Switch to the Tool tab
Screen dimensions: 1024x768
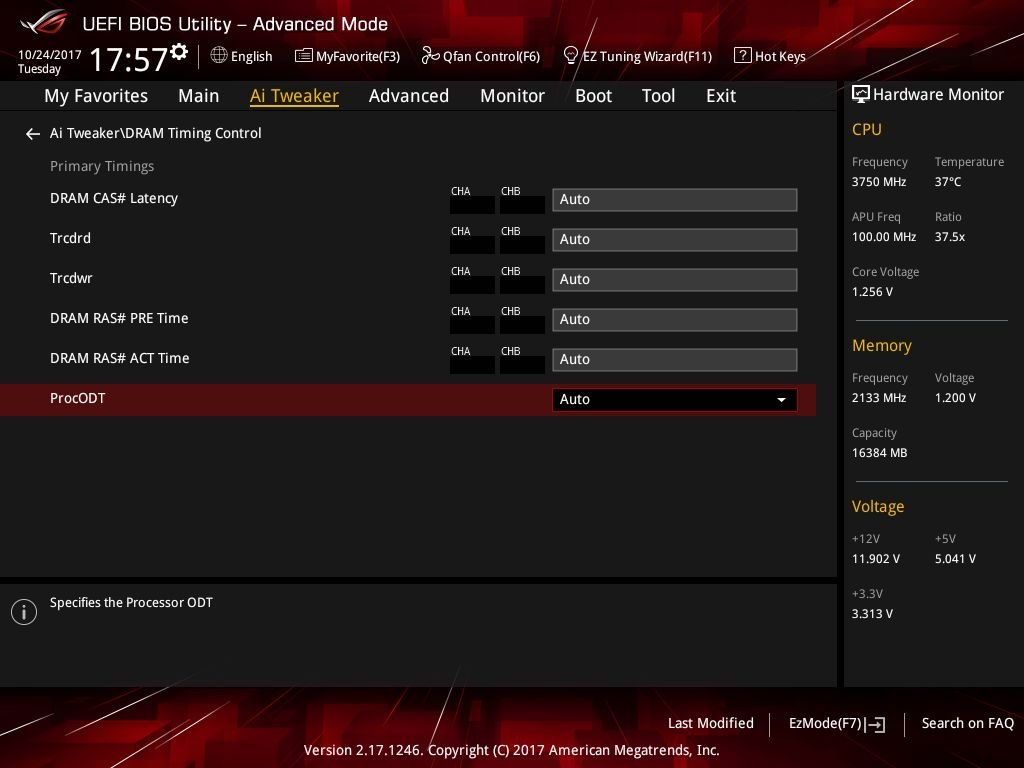(x=658, y=96)
